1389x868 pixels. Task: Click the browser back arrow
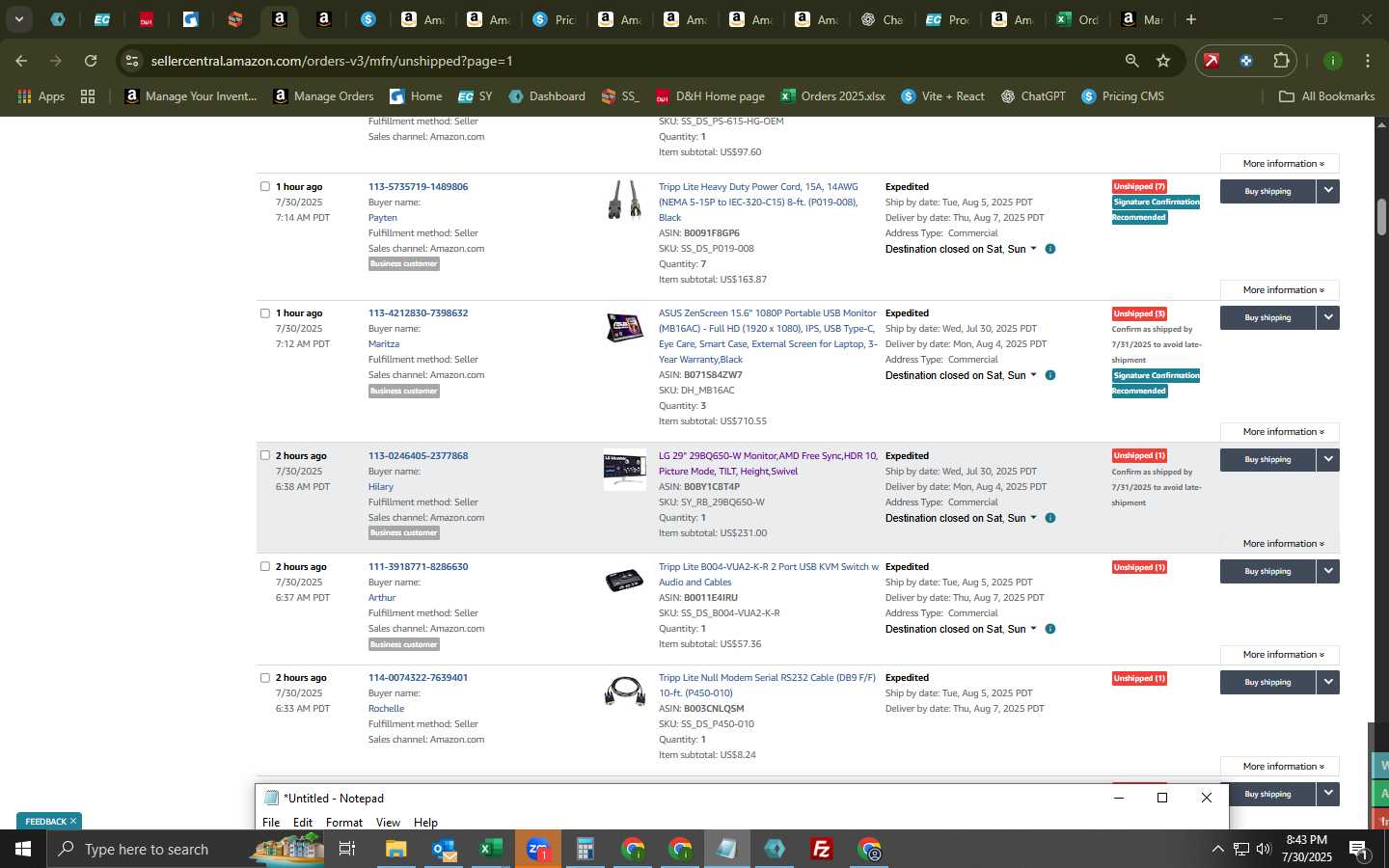(x=21, y=61)
